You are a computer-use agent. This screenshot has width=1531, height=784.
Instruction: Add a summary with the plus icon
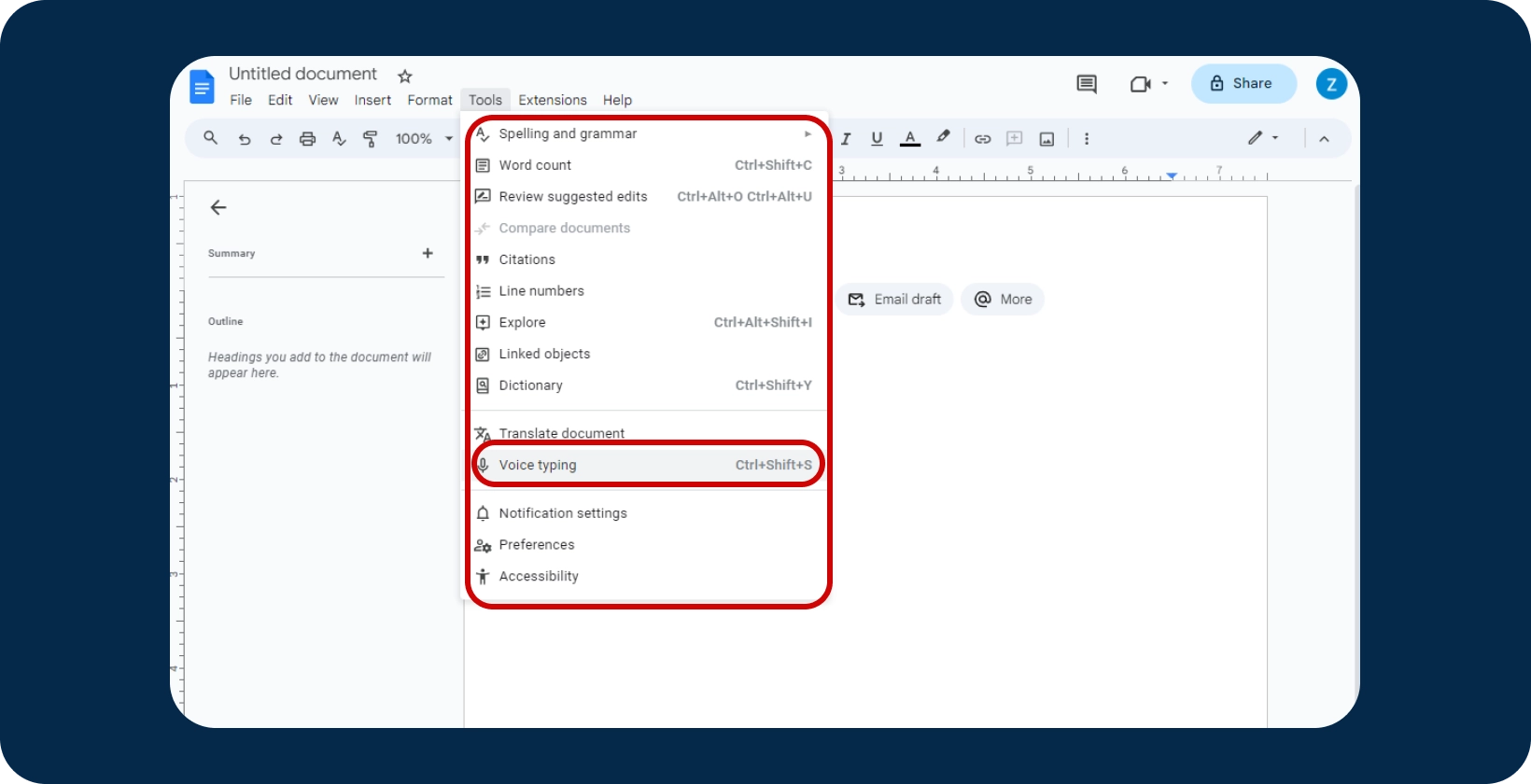coord(428,253)
